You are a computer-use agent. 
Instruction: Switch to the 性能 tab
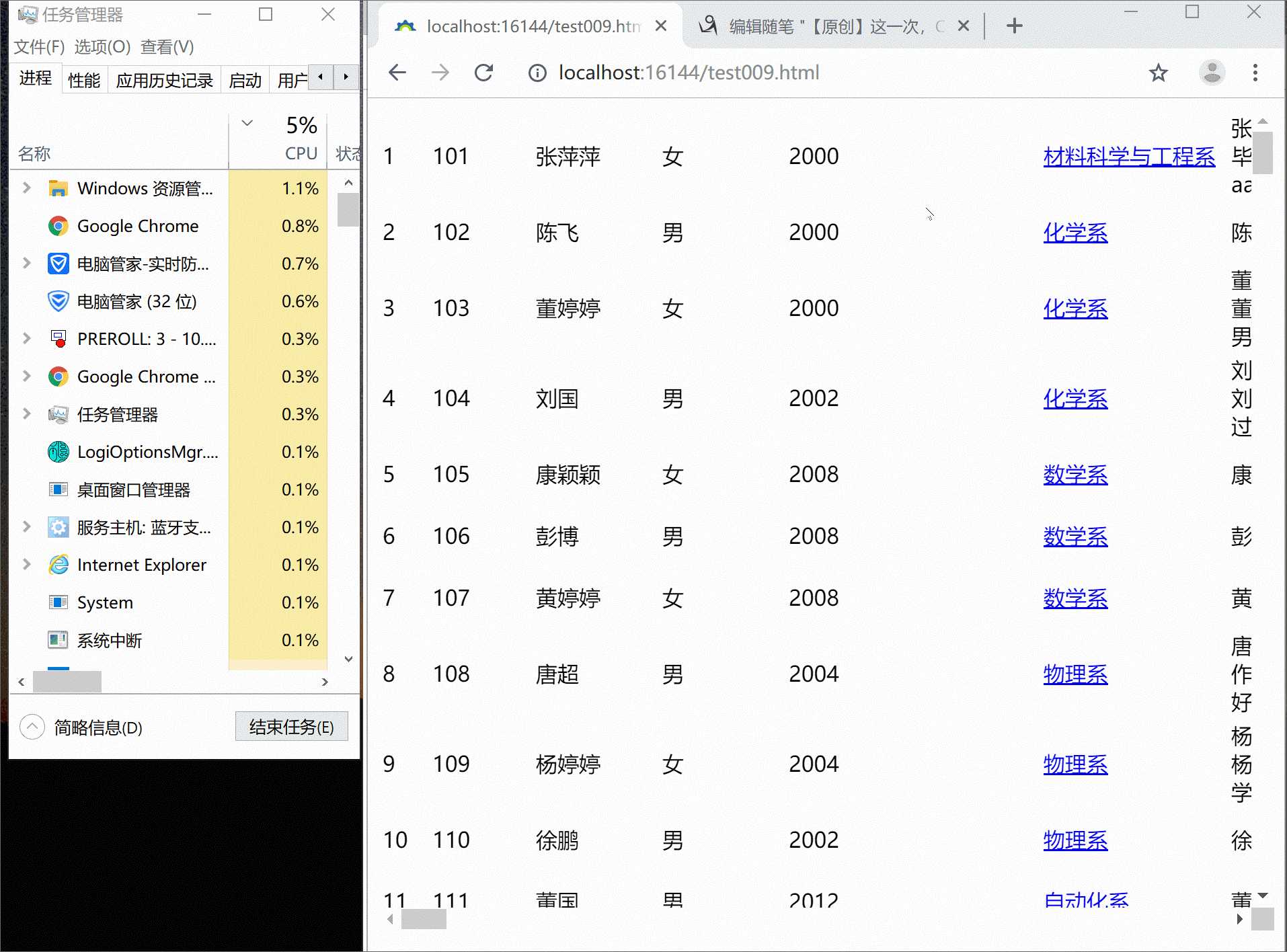(x=84, y=81)
